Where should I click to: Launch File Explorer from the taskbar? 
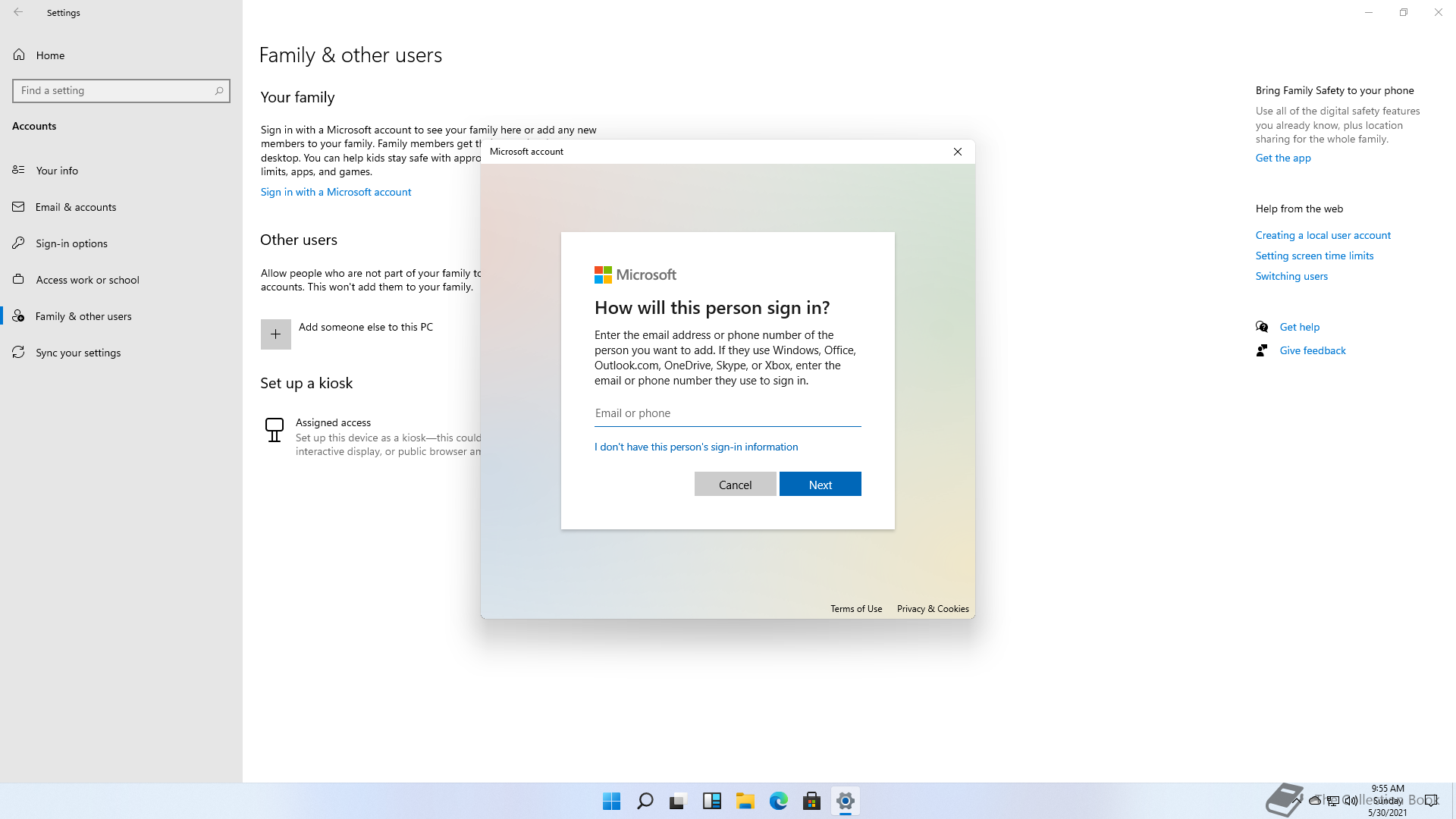coord(745,801)
